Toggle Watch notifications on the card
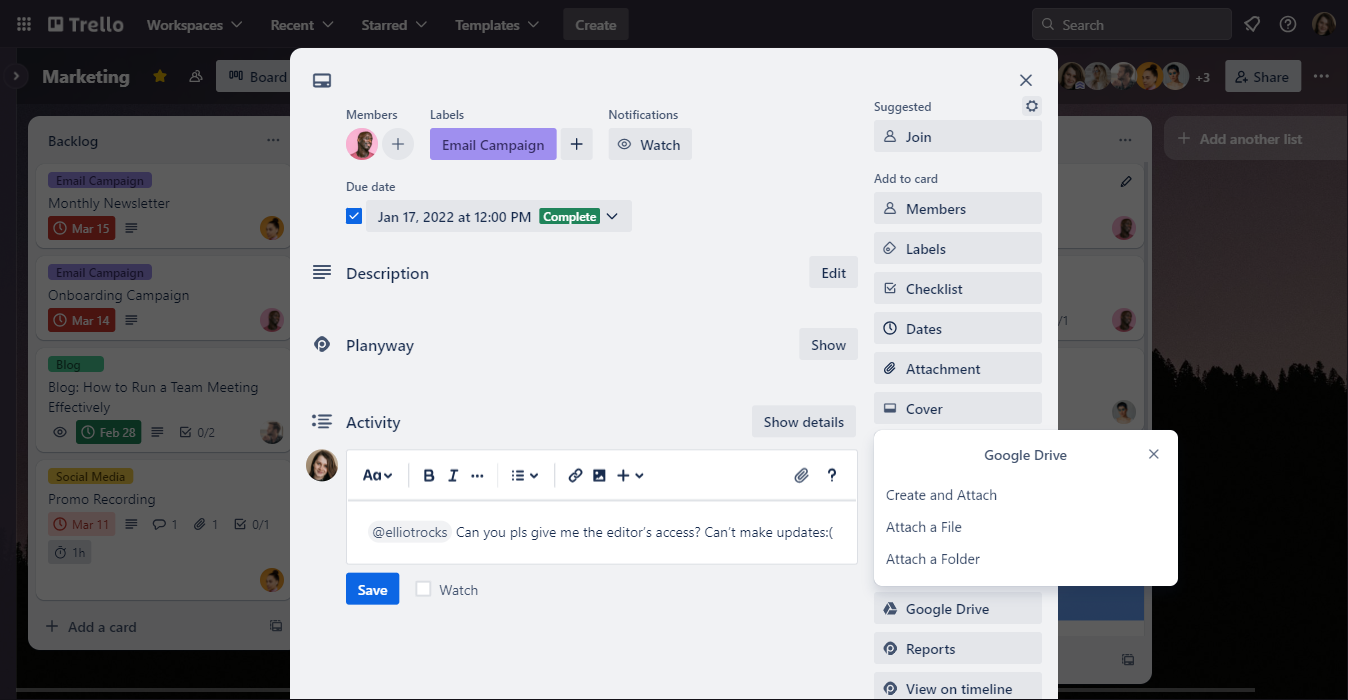Screen dimensions: 1348x700 pyautogui.click(x=649, y=145)
